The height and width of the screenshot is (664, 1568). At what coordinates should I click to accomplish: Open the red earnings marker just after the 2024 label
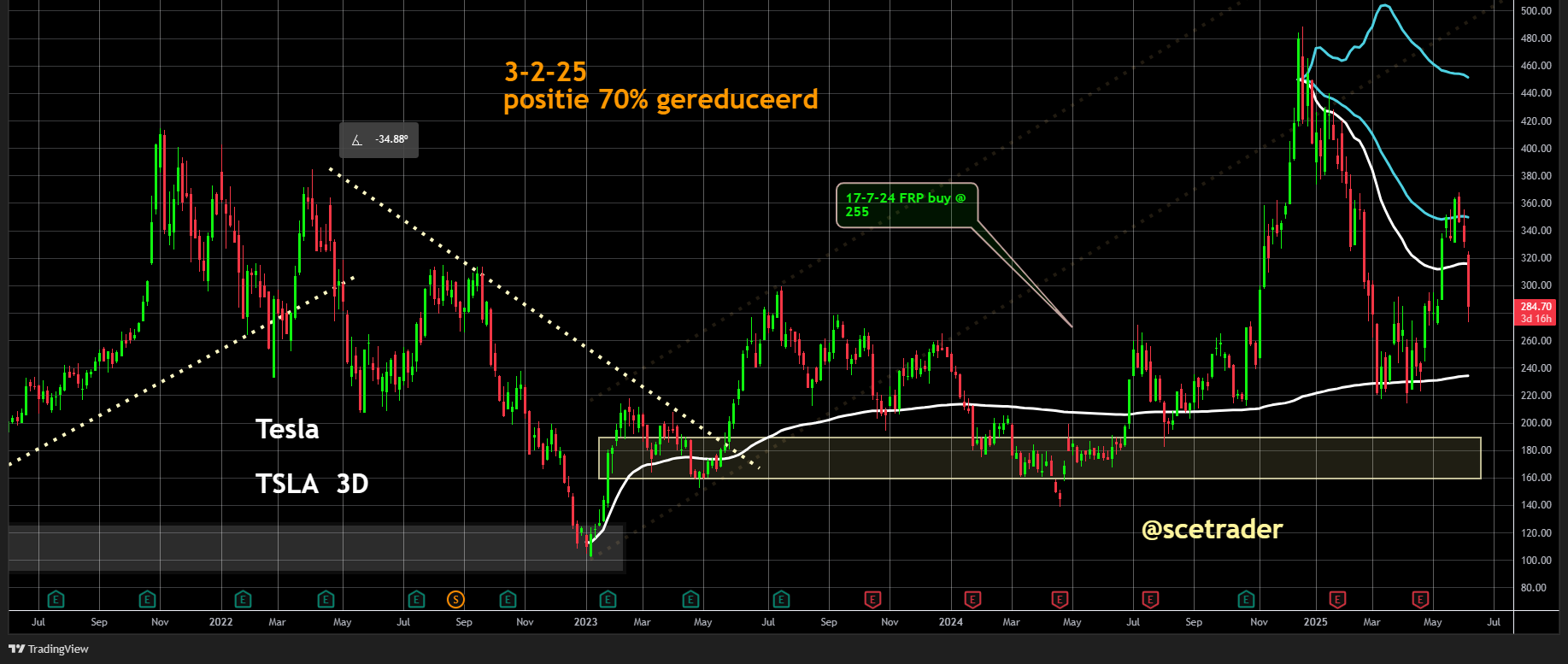[x=972, y=599]
